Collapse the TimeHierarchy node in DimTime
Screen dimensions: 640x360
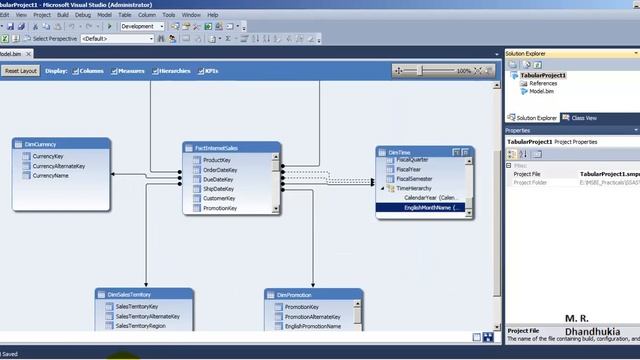click(x=382, y=189)
